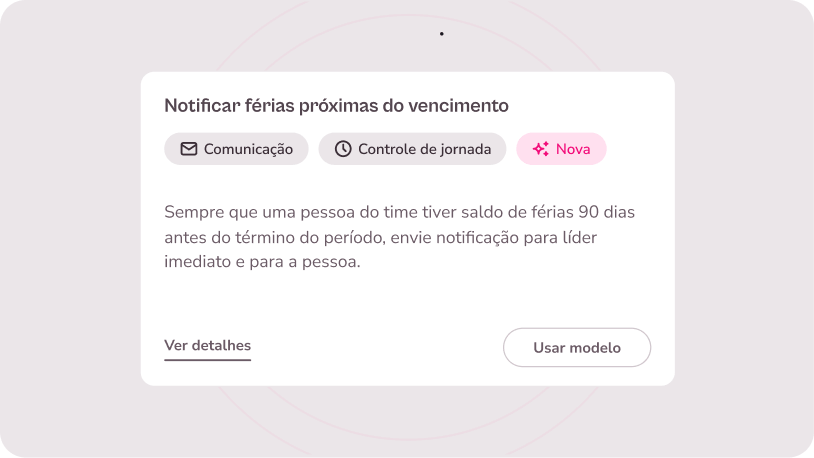Screen dimensions: 814x458
Task: Click the description line starting with Sempre
Action: (400, 212)
